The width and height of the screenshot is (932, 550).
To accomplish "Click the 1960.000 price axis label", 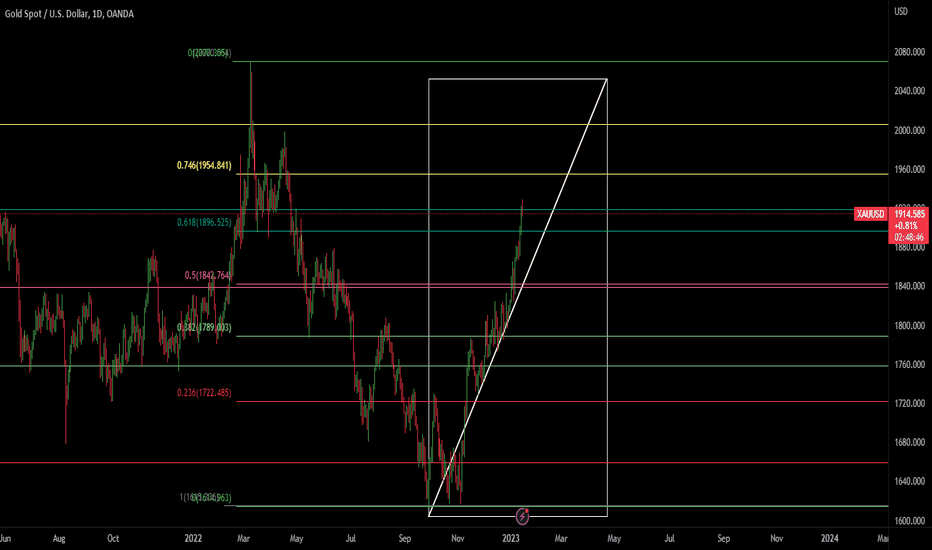I will 909,169.
